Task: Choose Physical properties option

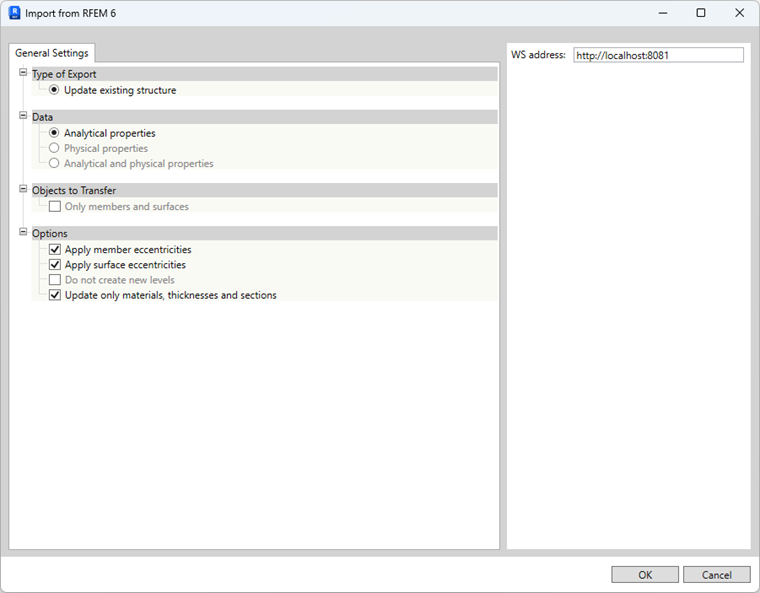Action: 54,148
